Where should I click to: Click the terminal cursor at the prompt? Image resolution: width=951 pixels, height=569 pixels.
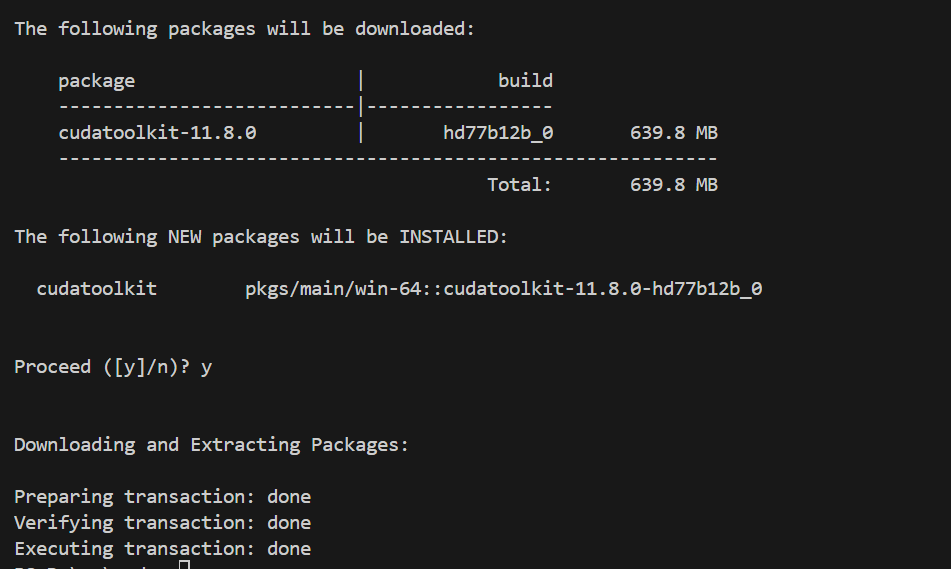[183, 565]
